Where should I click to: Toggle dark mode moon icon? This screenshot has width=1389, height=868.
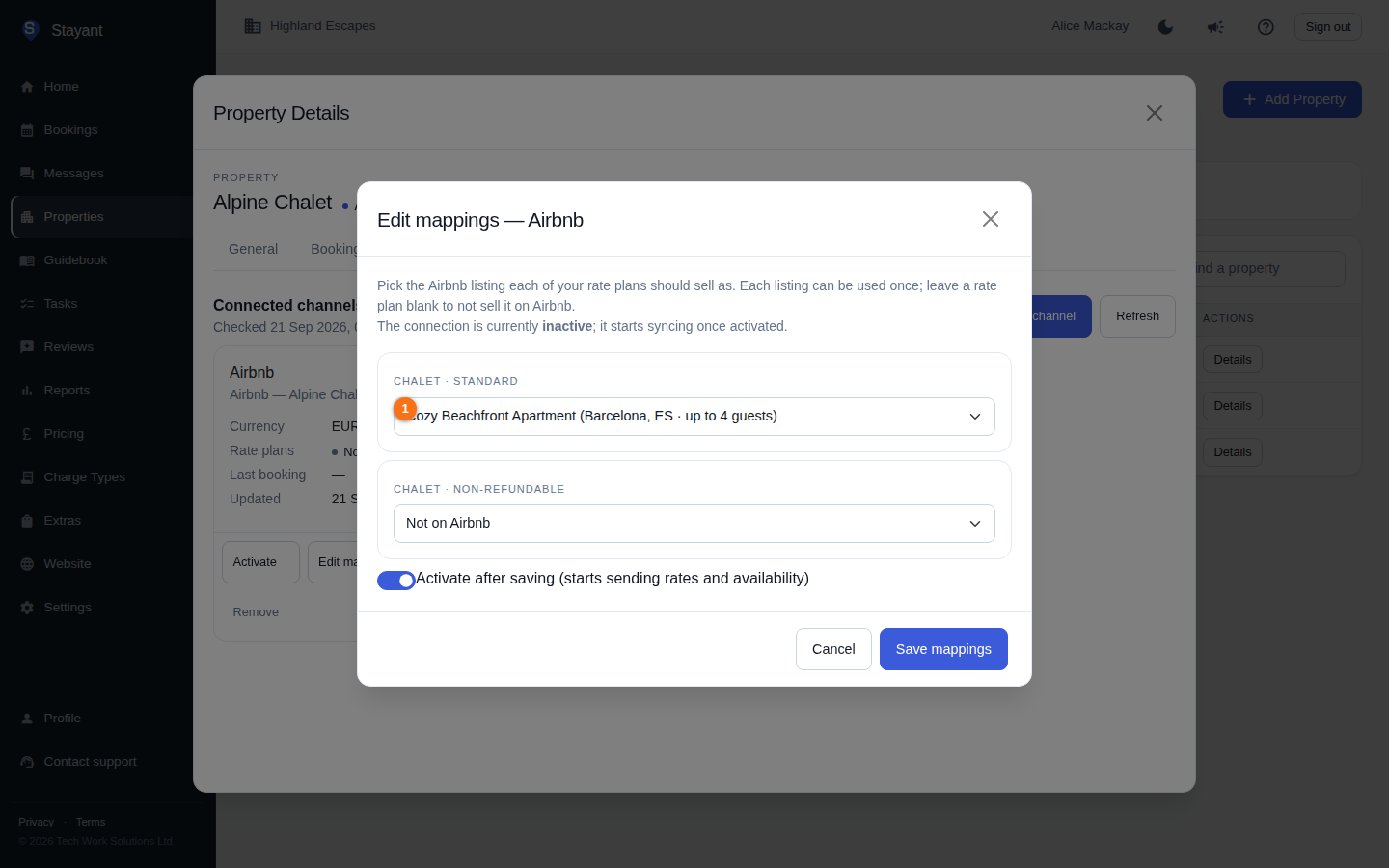coord(1165,27)
